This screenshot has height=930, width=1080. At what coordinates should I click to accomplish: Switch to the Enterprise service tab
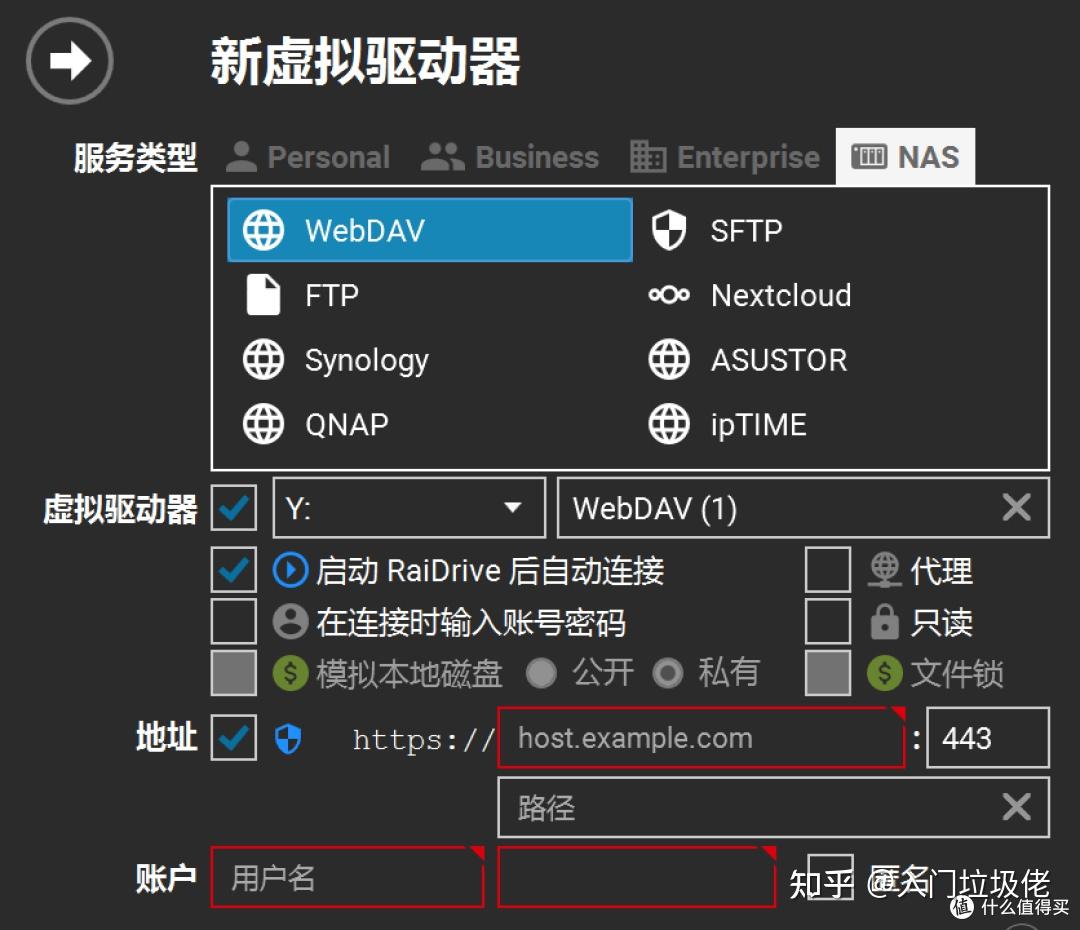[725, 157]
